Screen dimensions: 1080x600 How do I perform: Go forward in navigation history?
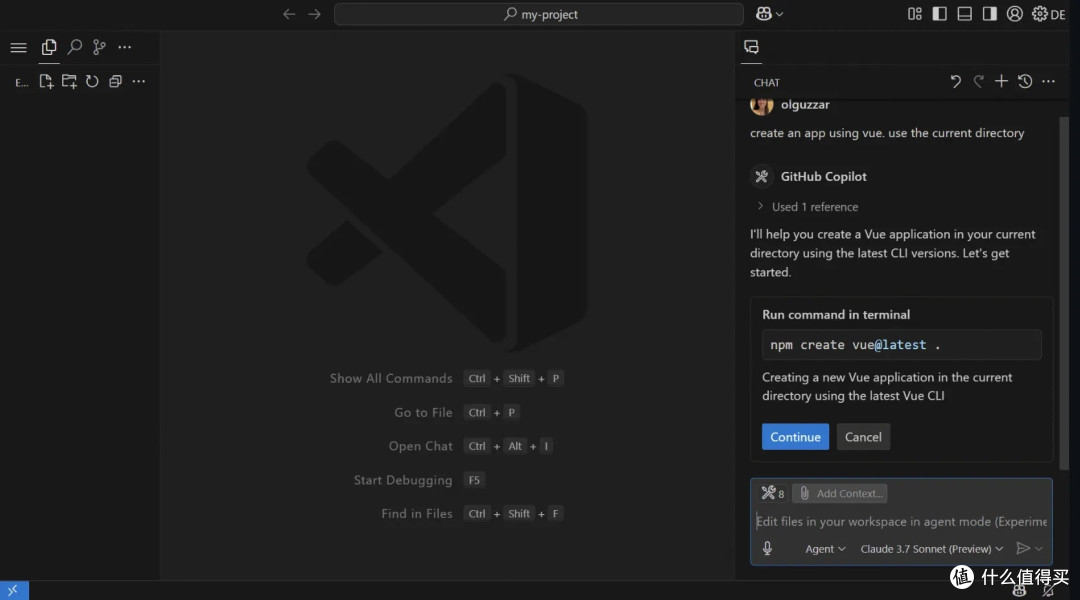(314, 14)
